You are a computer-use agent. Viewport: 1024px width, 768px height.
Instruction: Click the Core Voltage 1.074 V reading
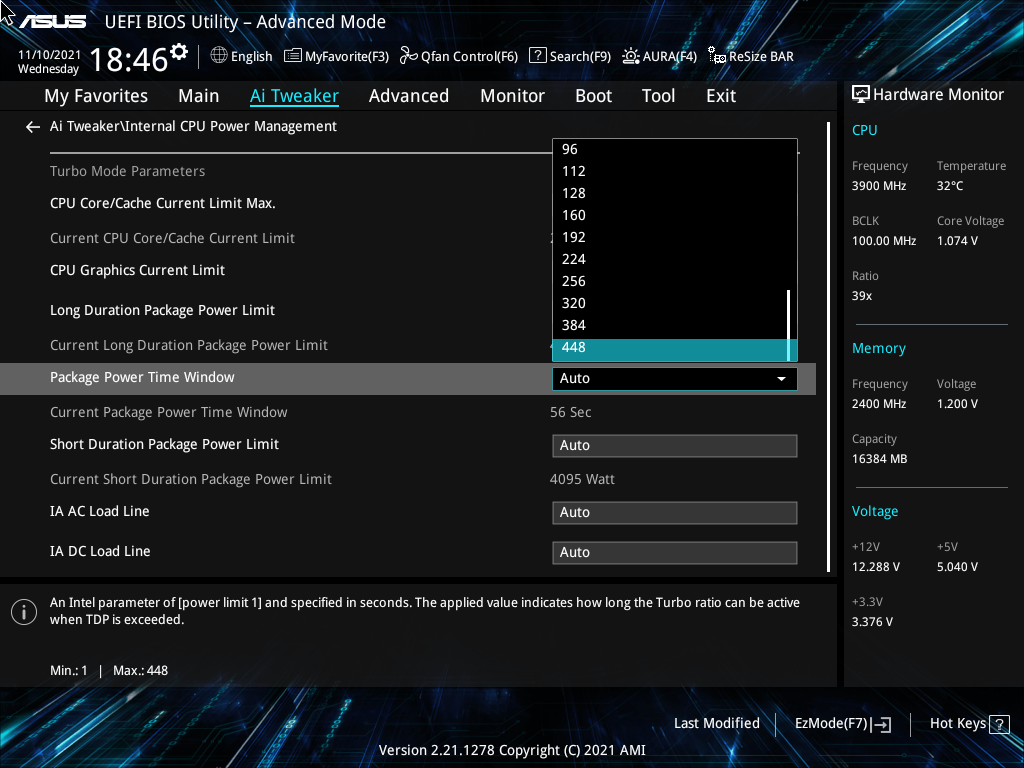(x=957, y=241)
